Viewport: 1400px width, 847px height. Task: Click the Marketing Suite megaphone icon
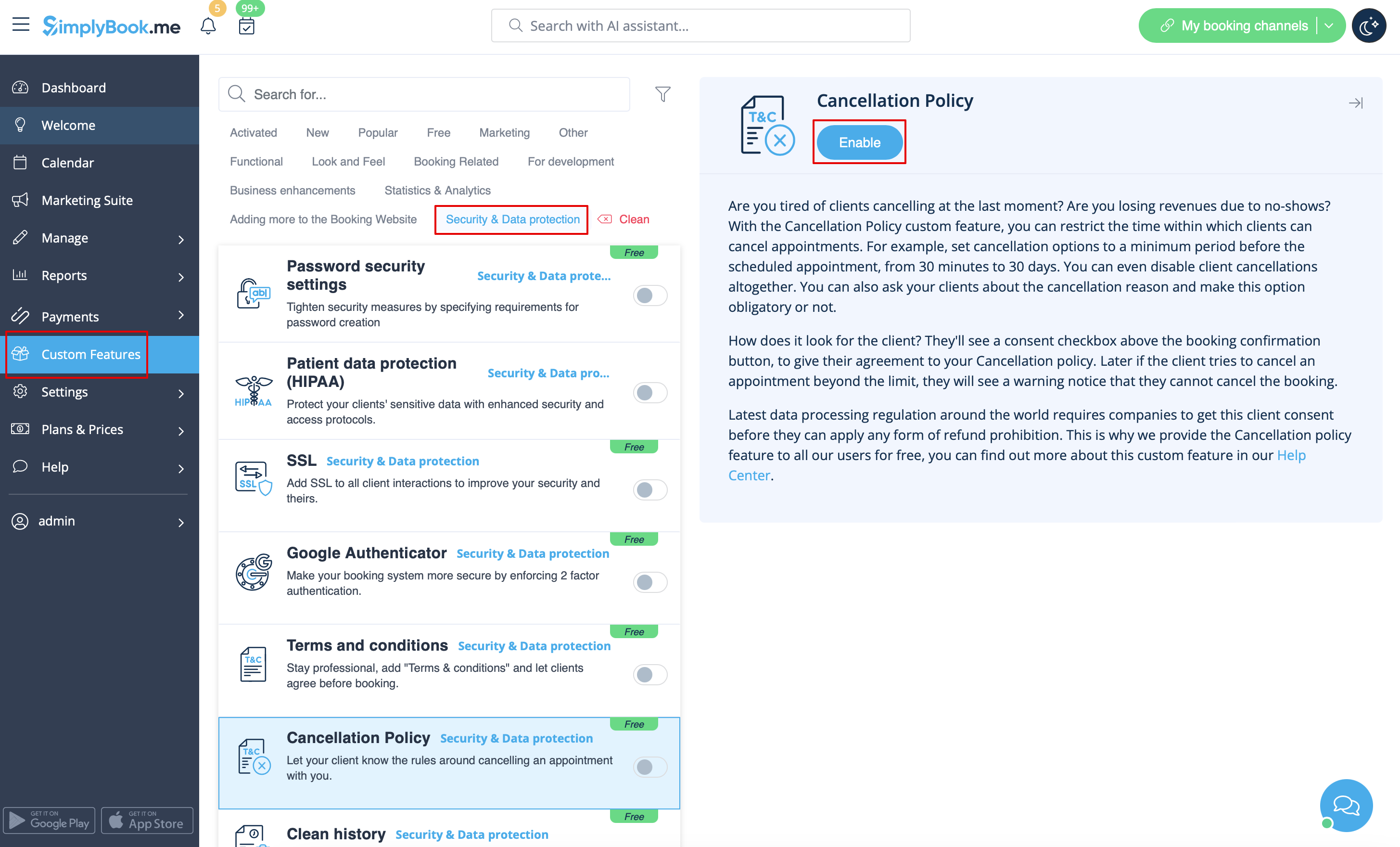(x=21, y=200)
